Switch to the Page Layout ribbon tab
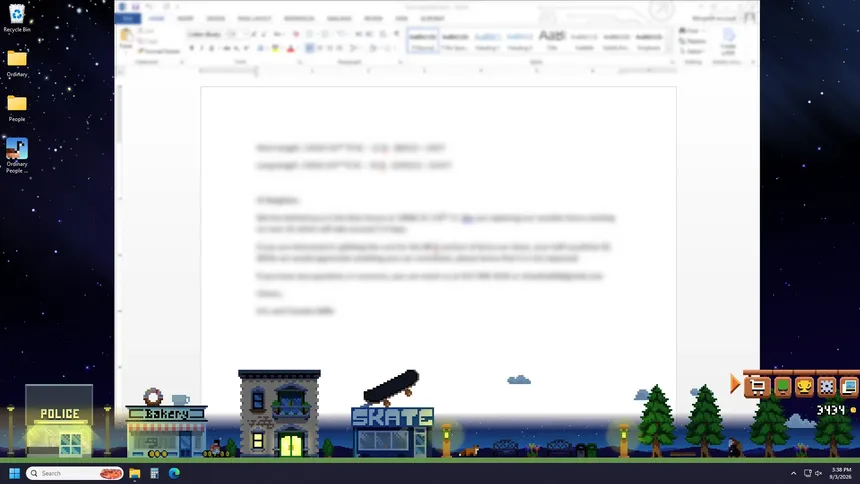 tap(254, 18)
